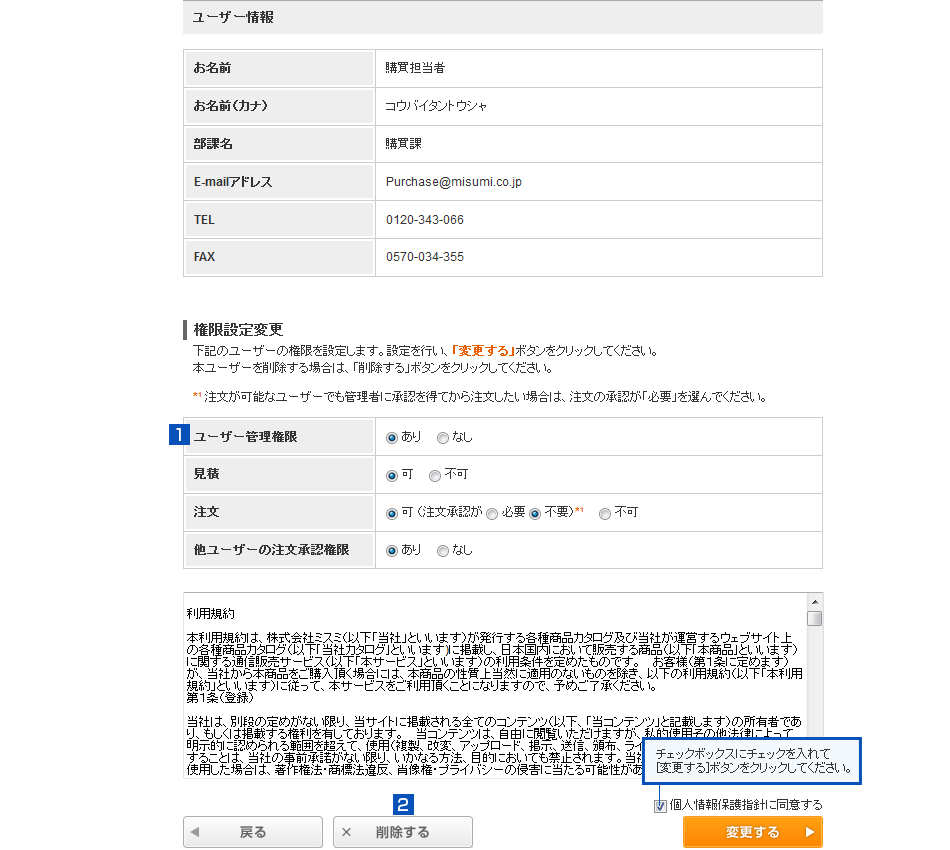Viewport: 950px width, 850px height.
Task: Select 必要 for 注文承認
Action: [x=492, y=513]
